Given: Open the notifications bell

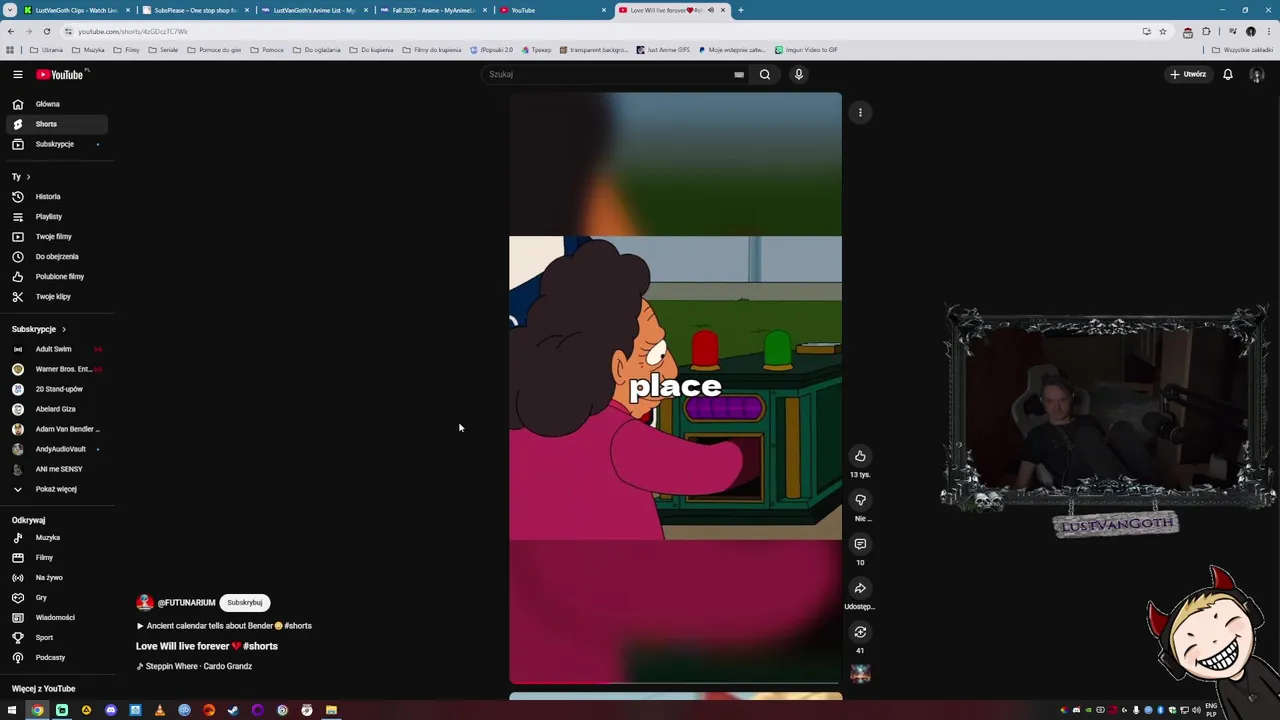Looking at the screenshot, I should click(1228, 74).
